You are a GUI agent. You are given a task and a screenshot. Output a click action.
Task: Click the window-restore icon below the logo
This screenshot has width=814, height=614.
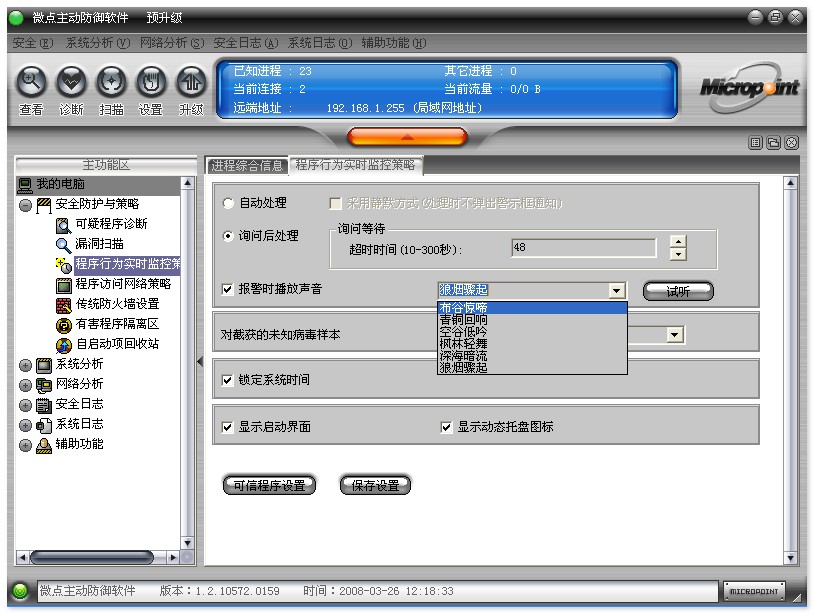point(774,143)
